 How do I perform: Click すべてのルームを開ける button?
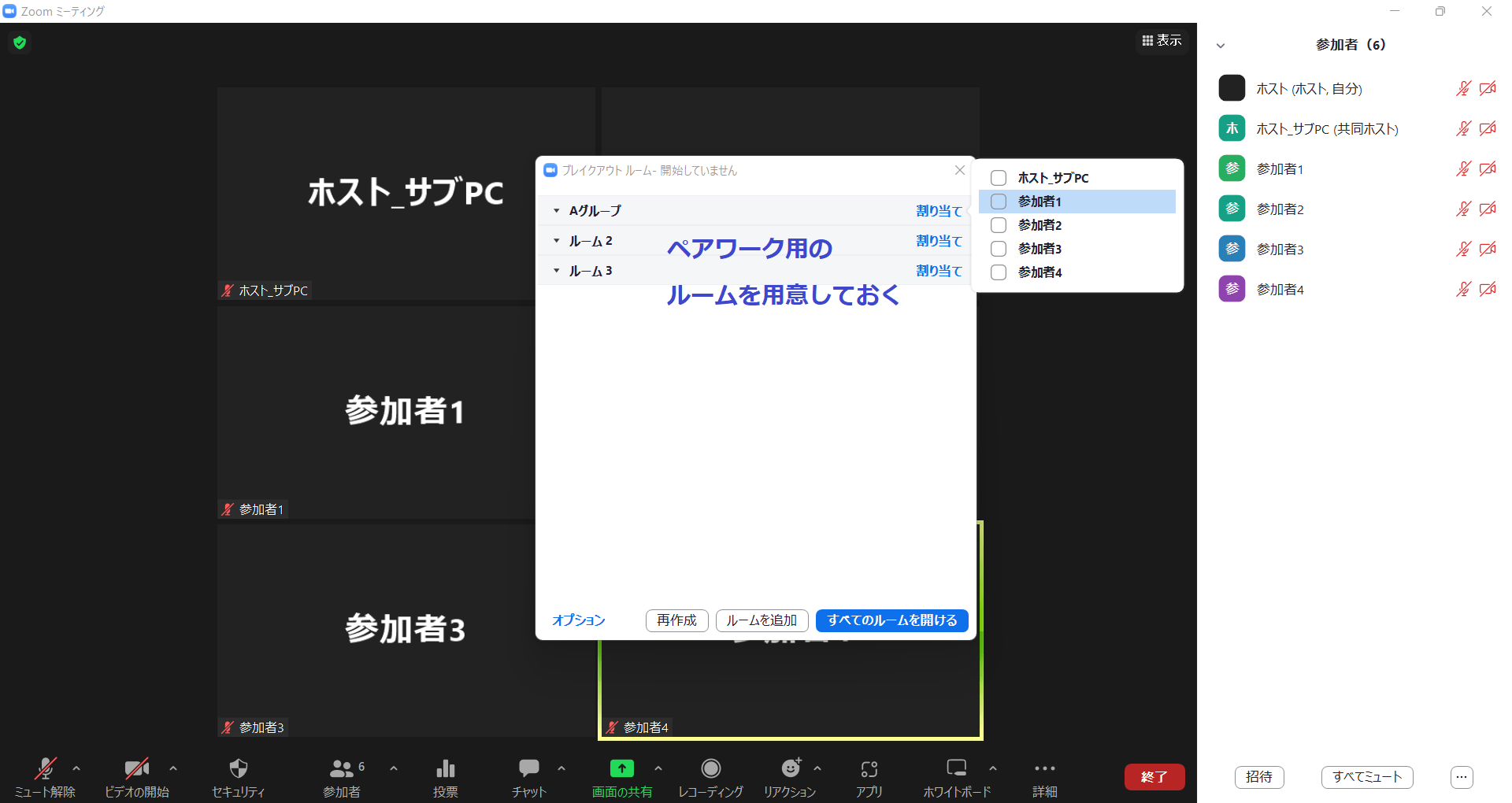(x=891, y=620)
